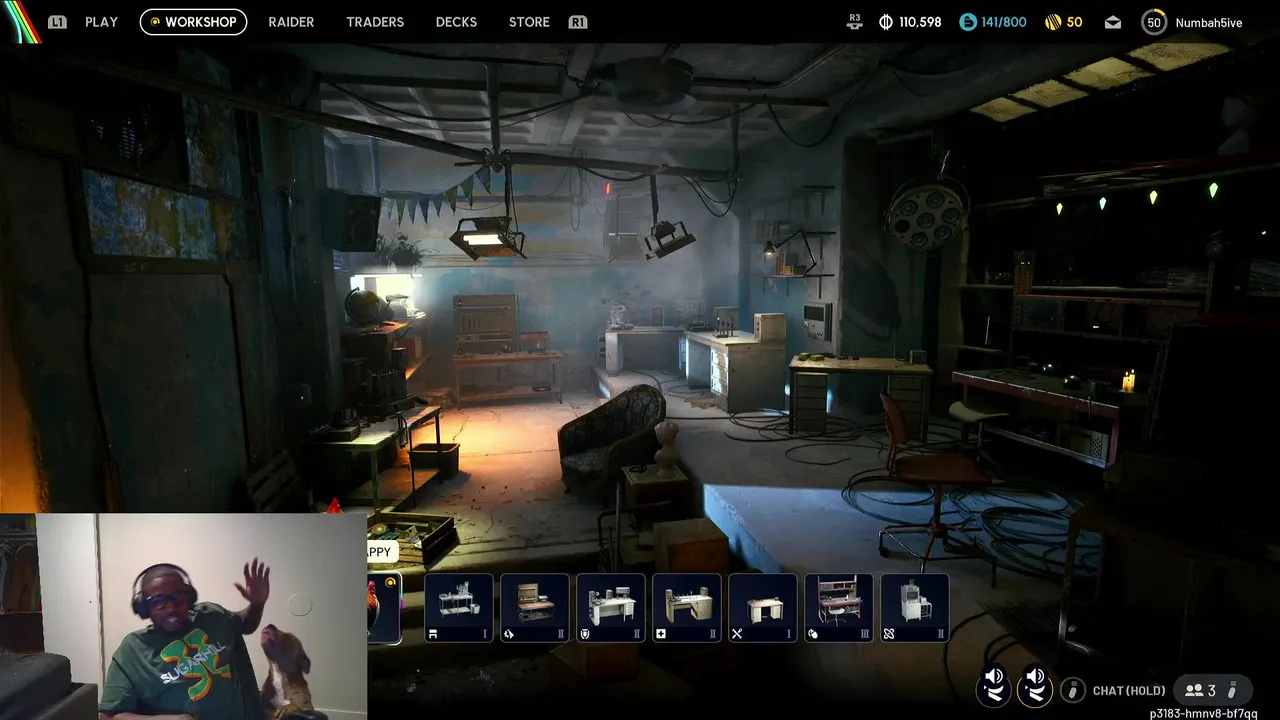Toggle the first party member voice icon
Screen dimensions: 1280x720
(994, 686)
